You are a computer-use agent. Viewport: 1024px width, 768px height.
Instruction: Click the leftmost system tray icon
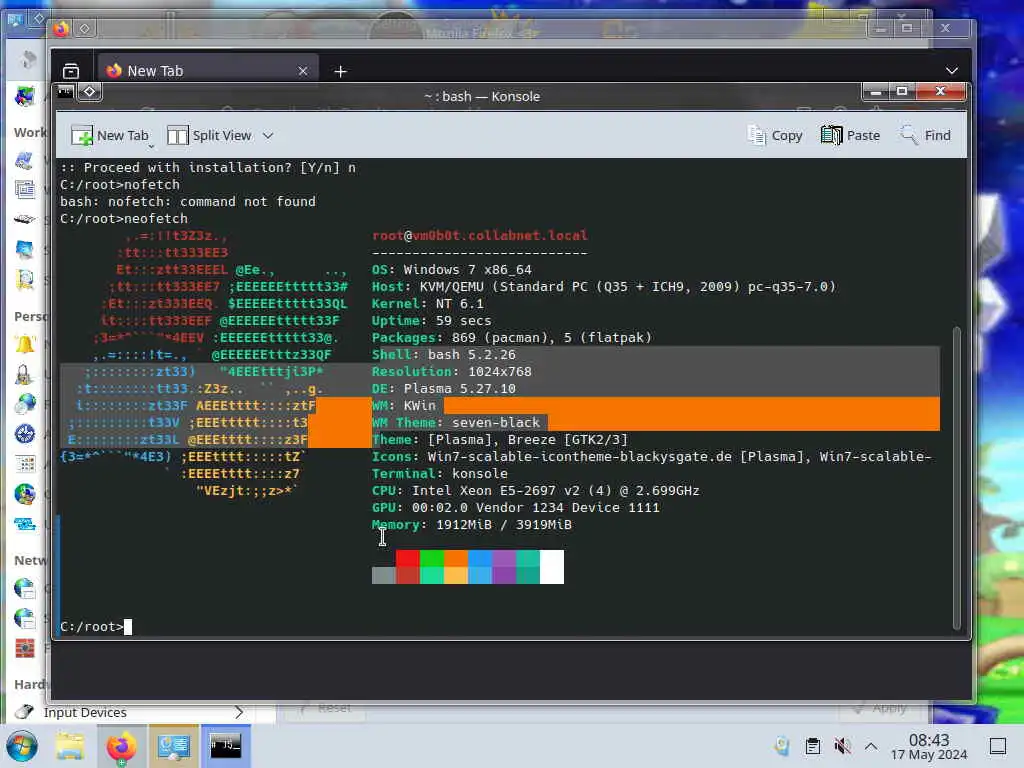782,746
